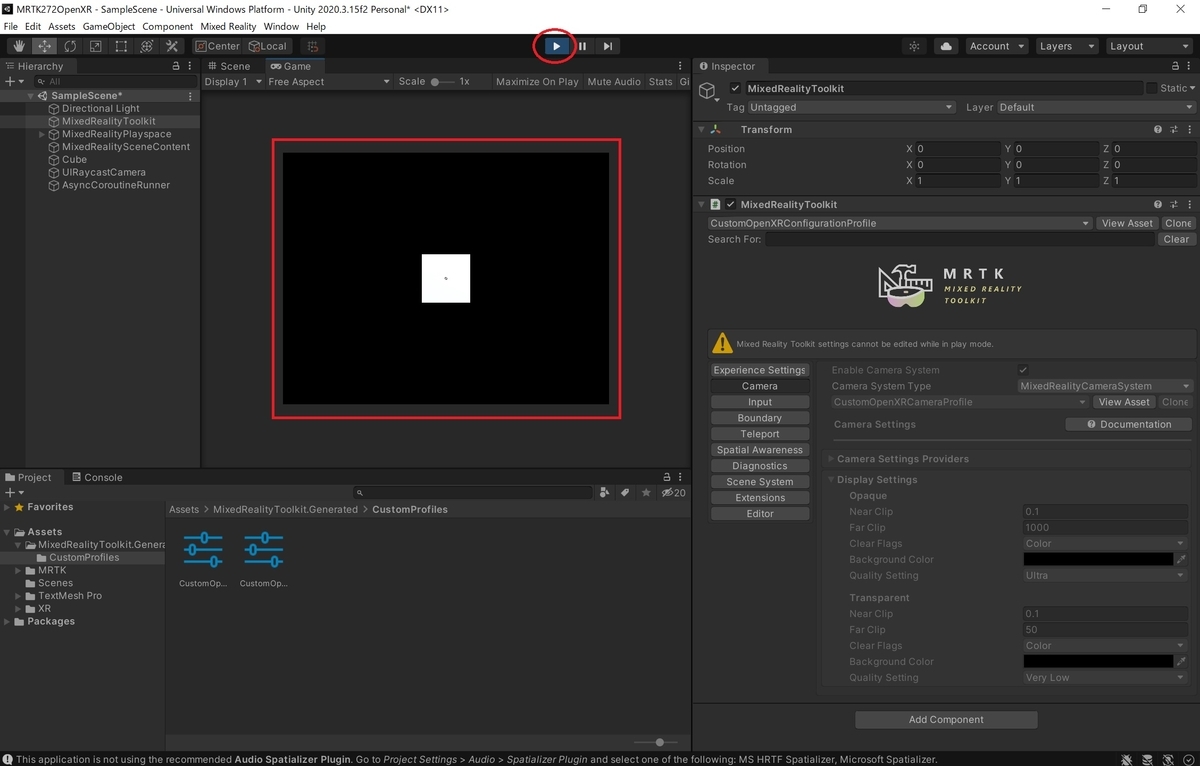
Task: Click the Add Component button
Action: pyautogui.click(x=946, y=720)
